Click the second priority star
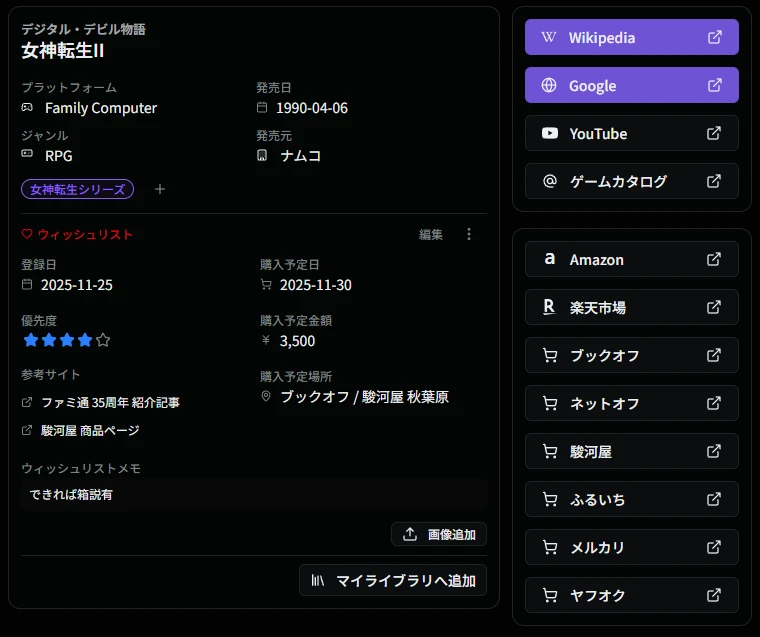 click(x=49, y=340)
